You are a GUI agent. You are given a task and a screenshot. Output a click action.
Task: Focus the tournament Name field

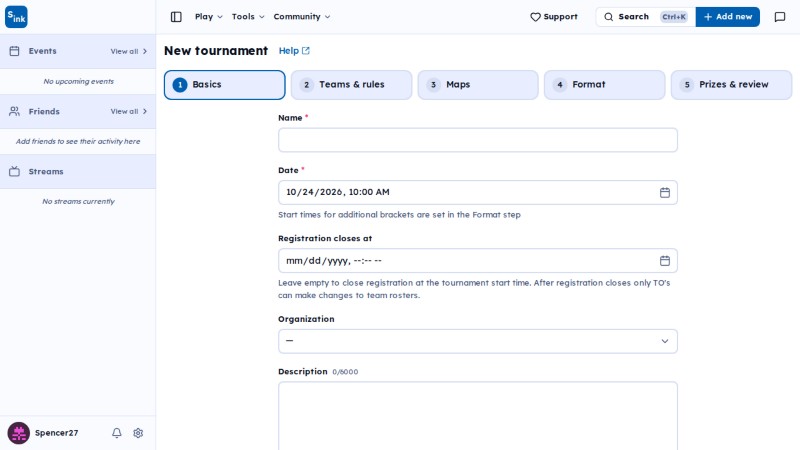point(478,140)
